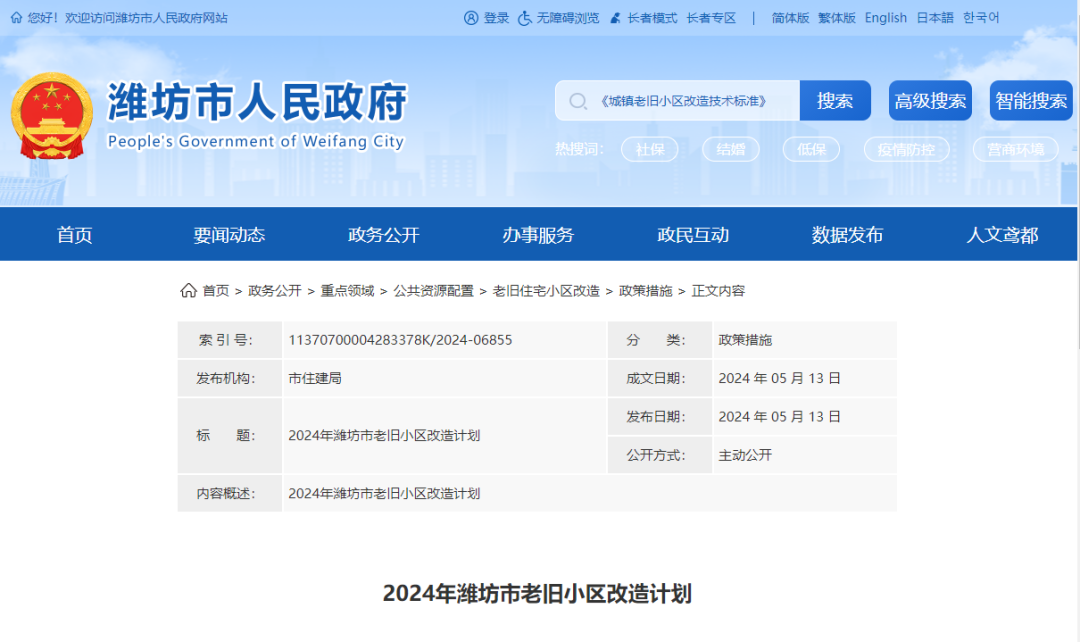Click the wheelchair accessibility icon
The width and height of the screenshot is (1080, 642).
(x=525, y=18)
